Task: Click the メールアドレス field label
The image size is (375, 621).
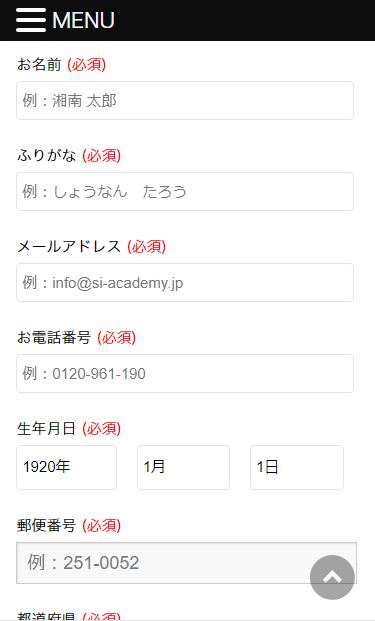Action: point(69,246)
